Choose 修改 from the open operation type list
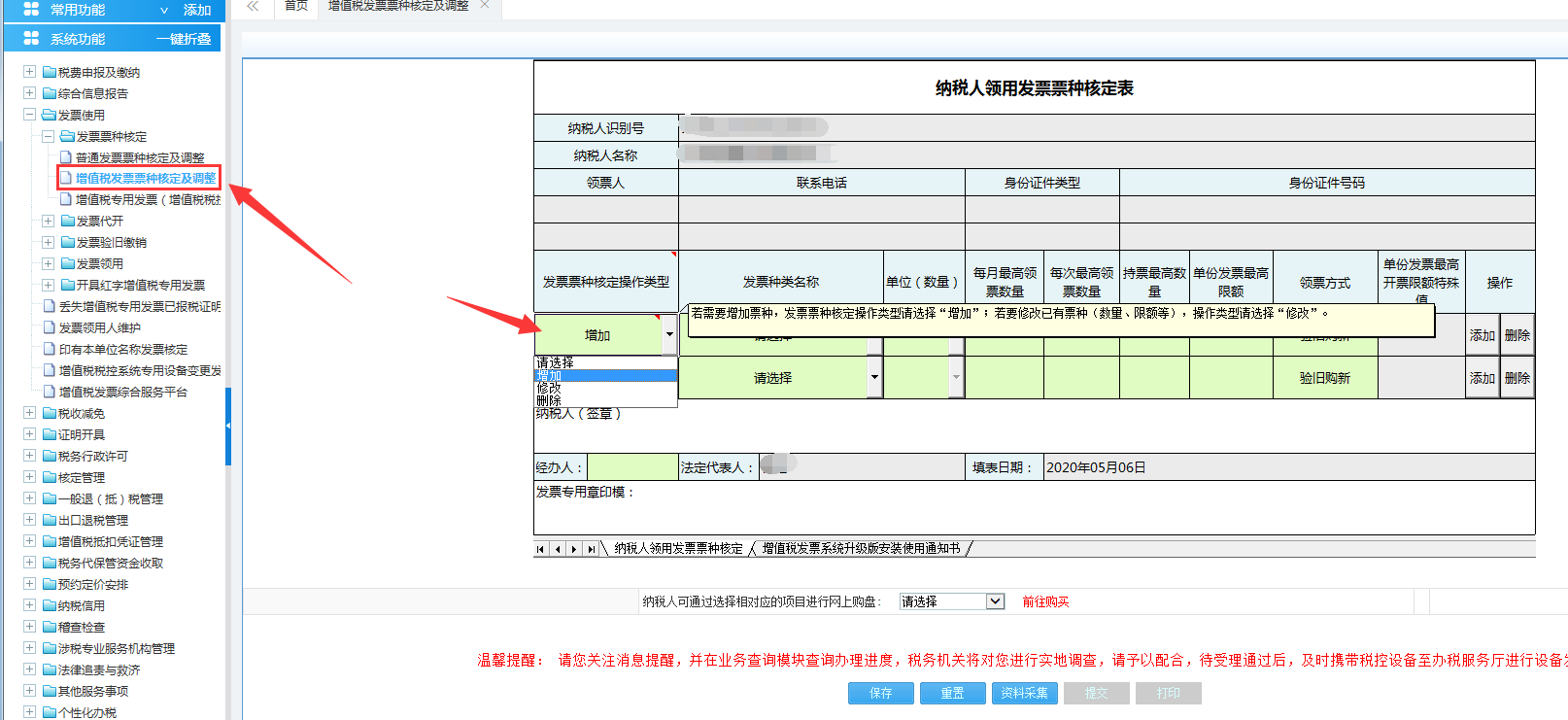Viewport: 1568px width, 720px height. coord(549,388)
